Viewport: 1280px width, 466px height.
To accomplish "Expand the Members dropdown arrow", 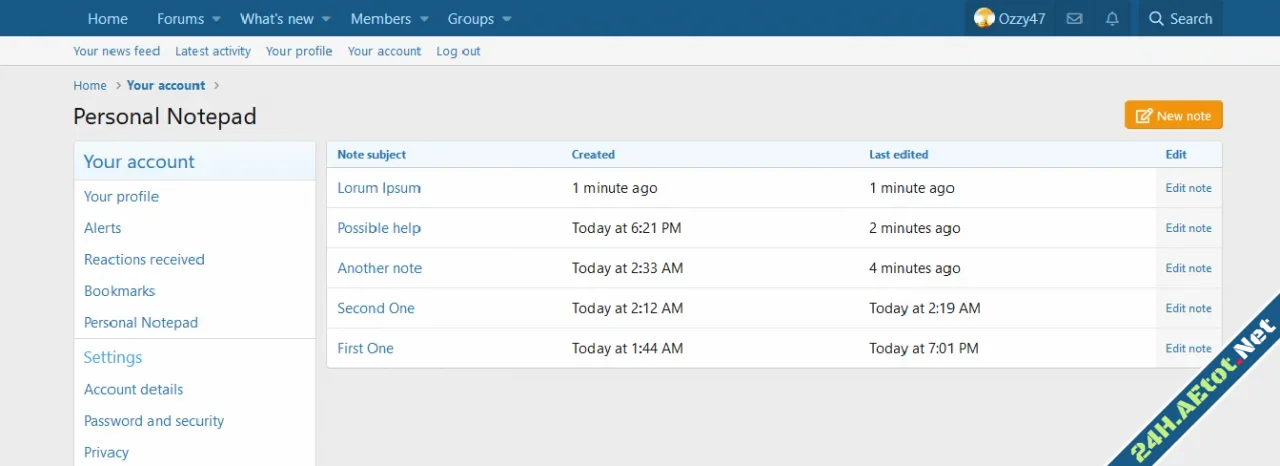I will tap(424, 19).
